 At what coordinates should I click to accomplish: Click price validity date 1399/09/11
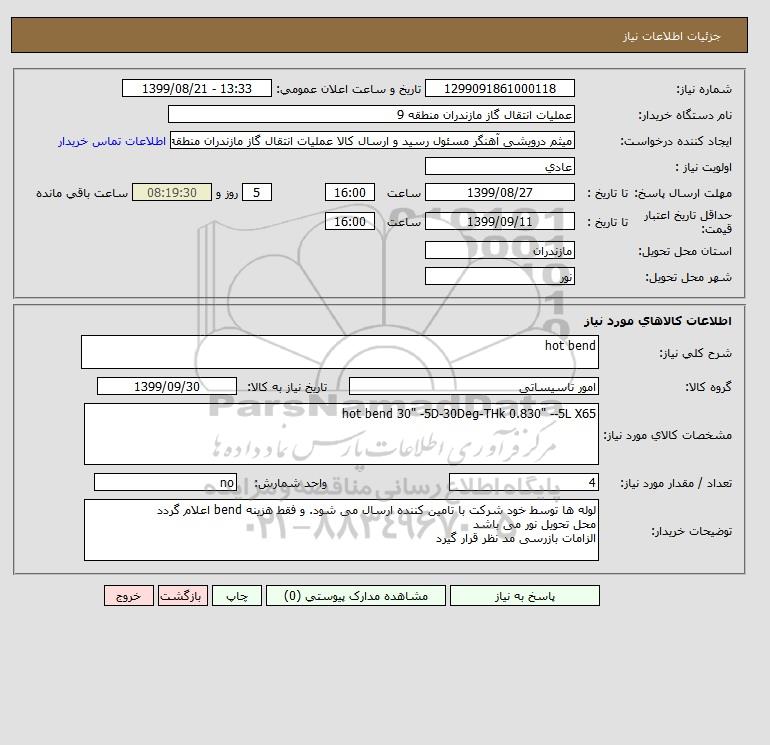(499, 221)
